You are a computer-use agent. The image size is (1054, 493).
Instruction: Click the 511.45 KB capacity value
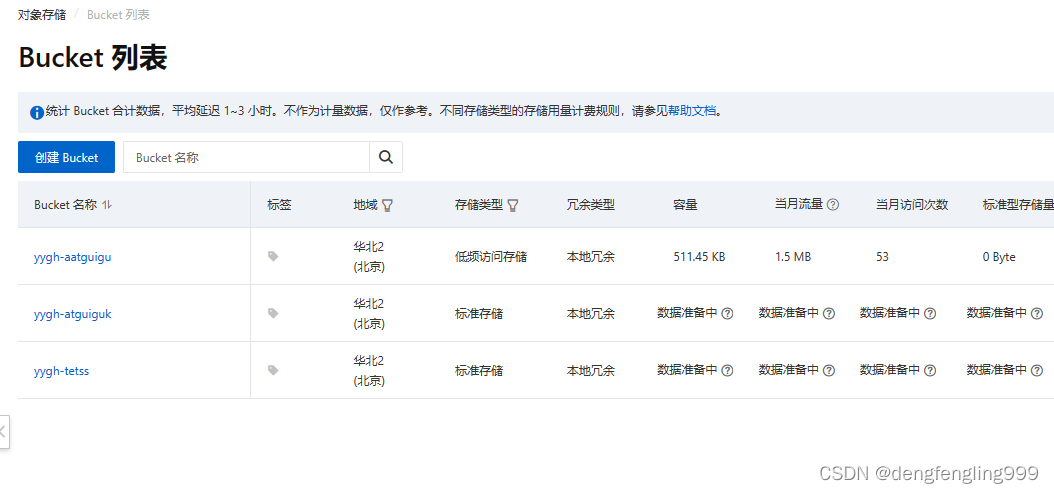(x=699, y=257)
